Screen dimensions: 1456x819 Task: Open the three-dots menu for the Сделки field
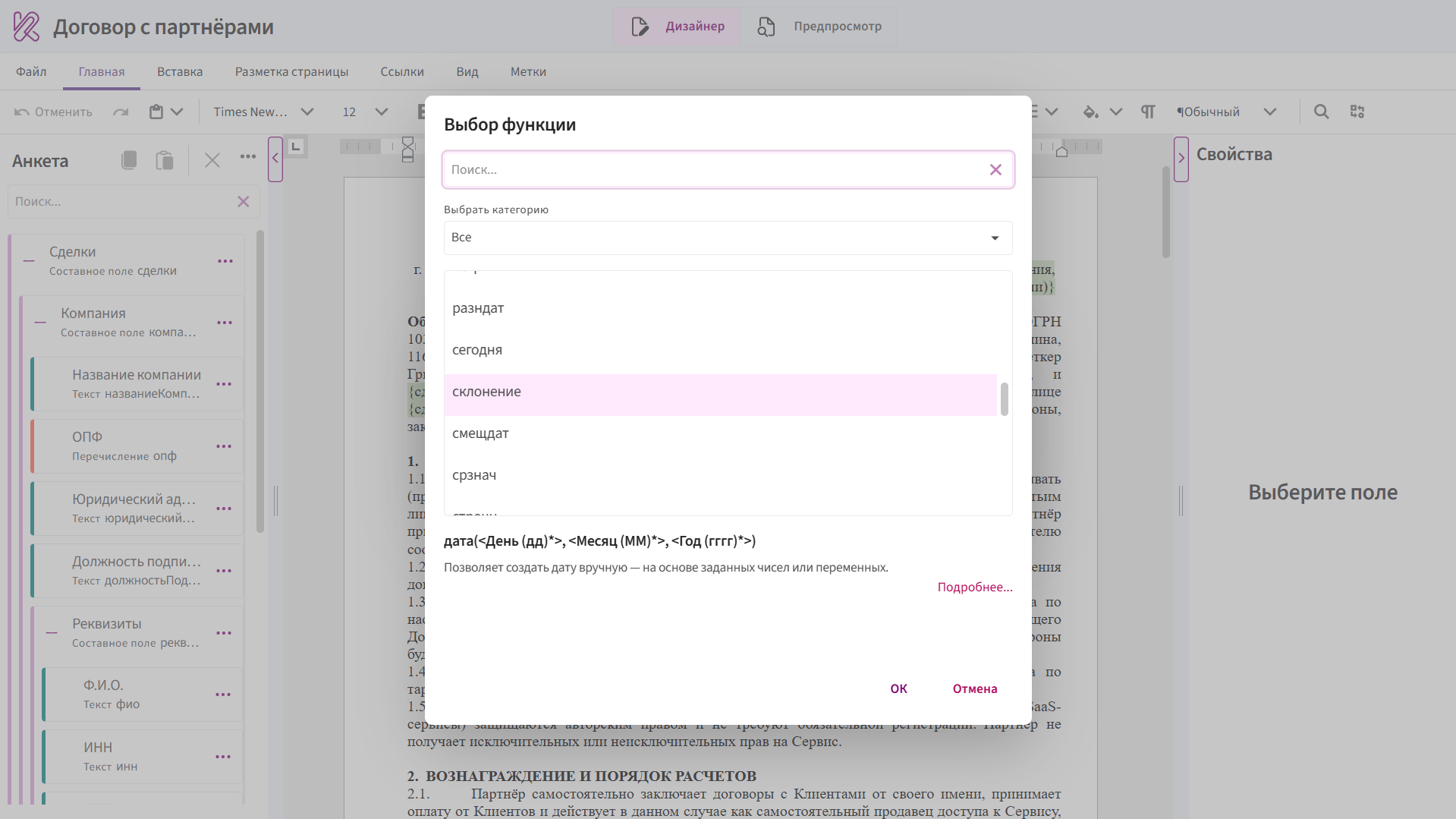225,261
